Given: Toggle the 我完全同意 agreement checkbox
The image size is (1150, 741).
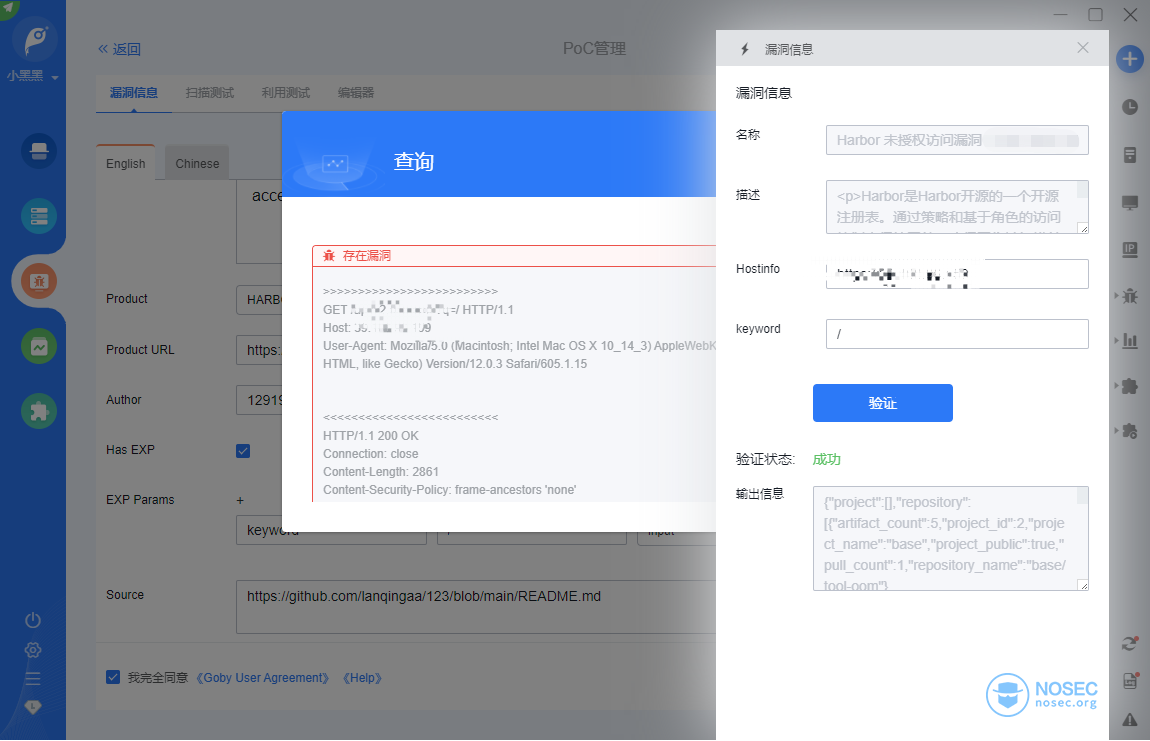Looking at the screenshot, I should 113,677.
